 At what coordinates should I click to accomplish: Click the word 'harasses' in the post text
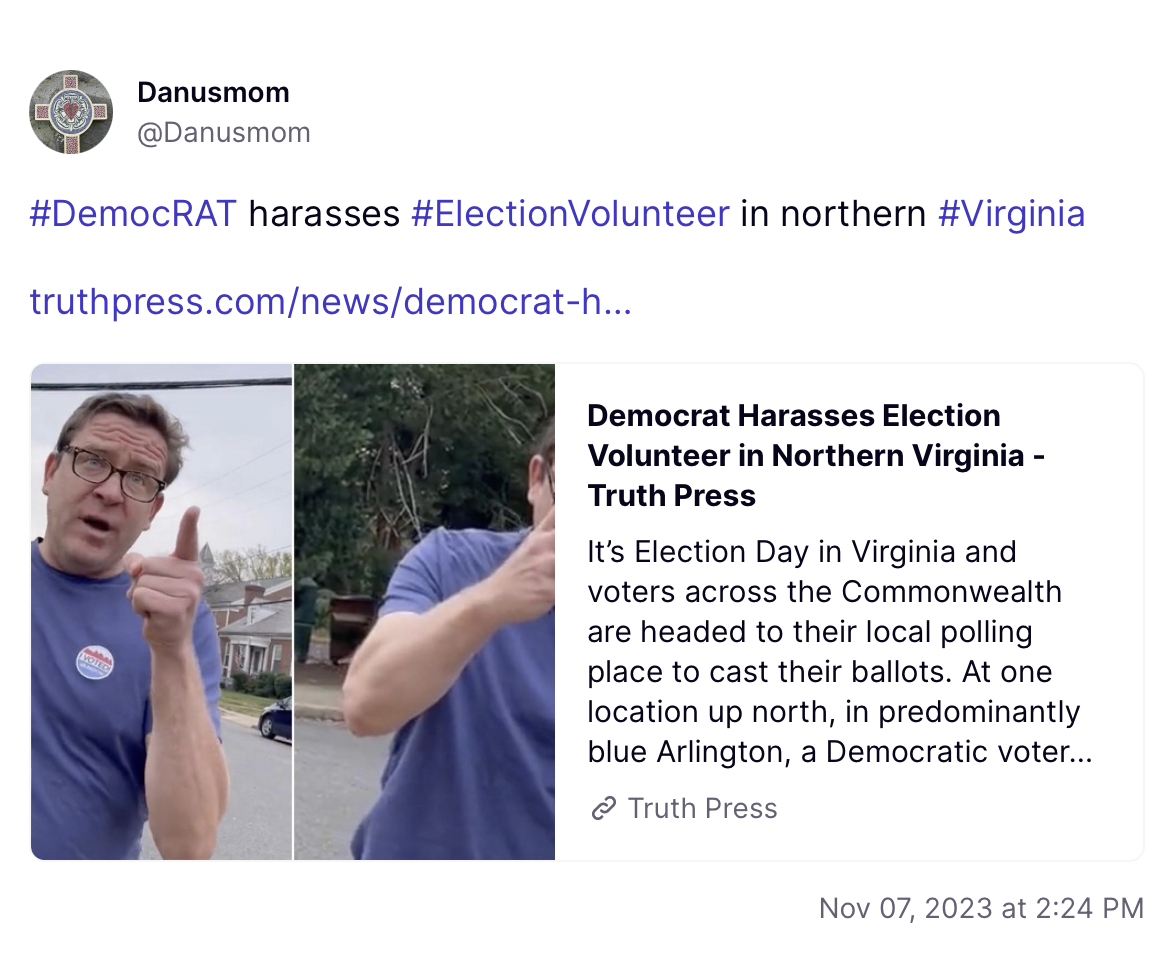[324, 214]
